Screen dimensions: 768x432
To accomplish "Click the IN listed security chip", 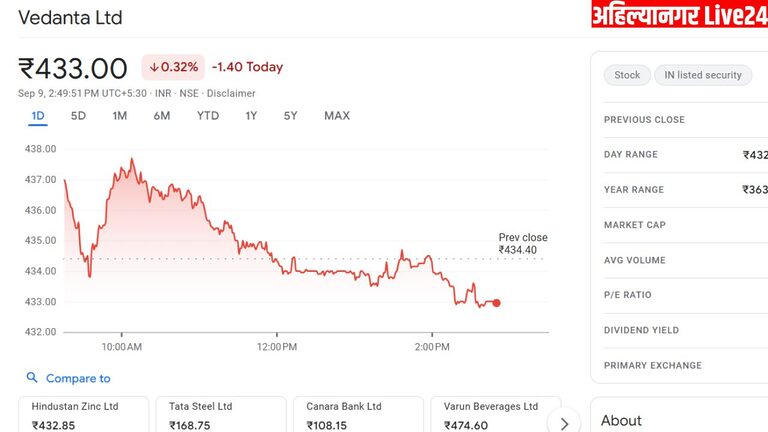I will (702, 75).
